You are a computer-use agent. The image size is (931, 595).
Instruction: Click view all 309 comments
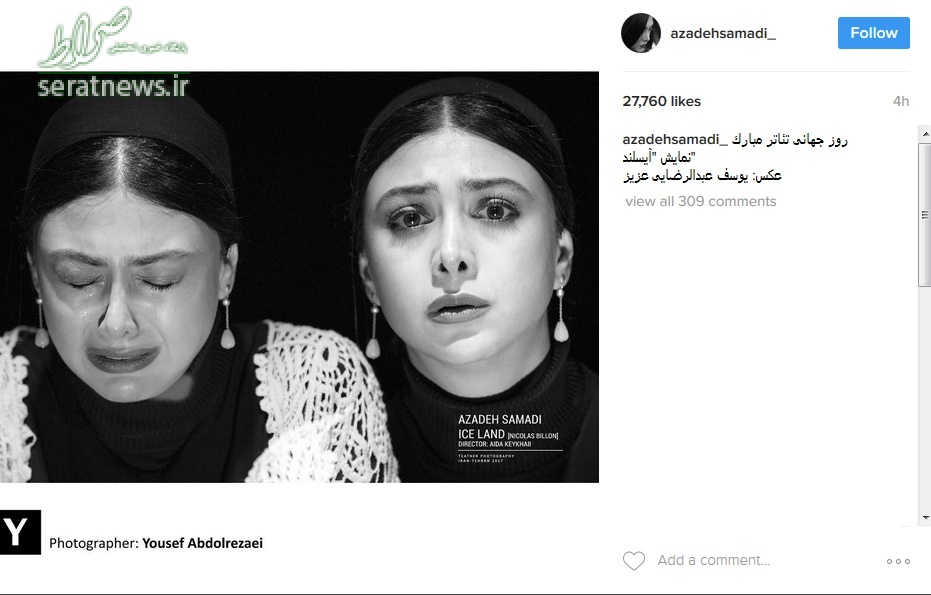tap(701, 201)
